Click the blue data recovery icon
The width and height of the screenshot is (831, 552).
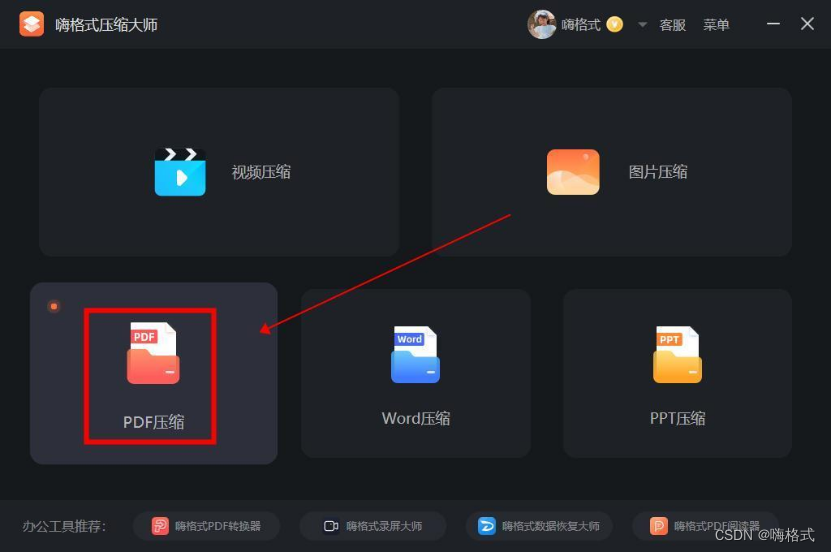[487, 526]
